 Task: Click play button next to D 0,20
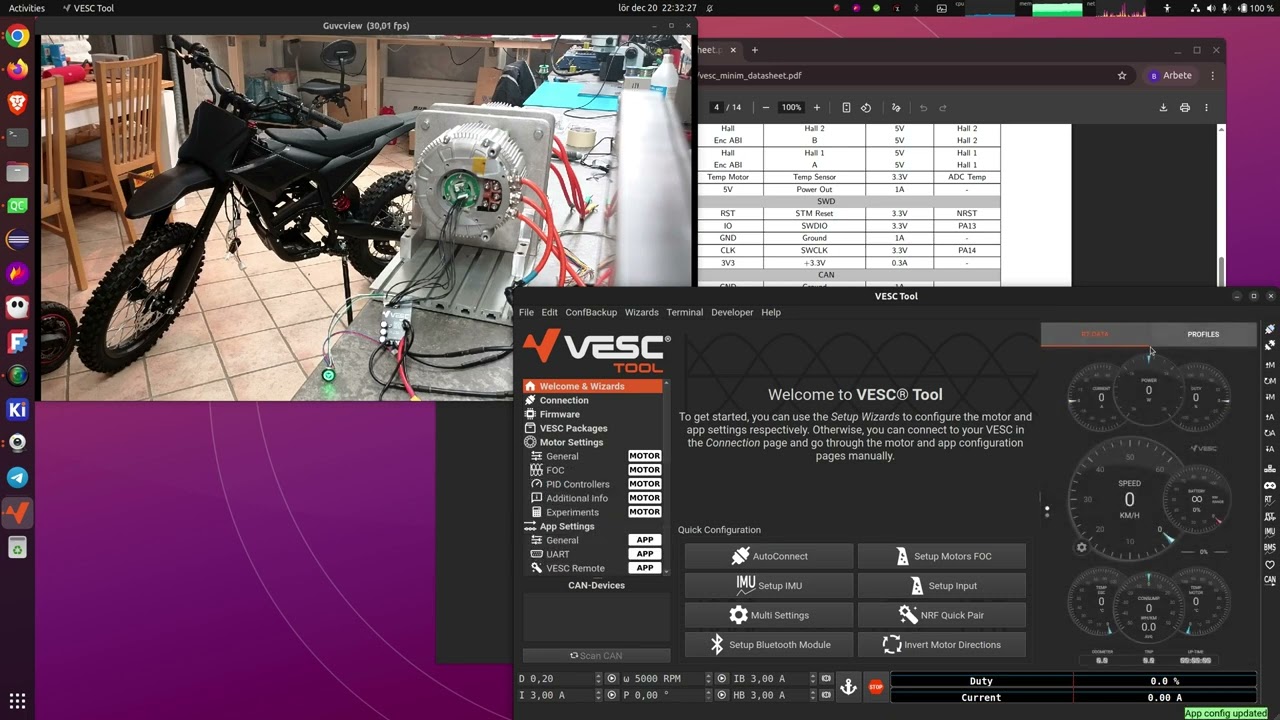click(x=611, y=679)
